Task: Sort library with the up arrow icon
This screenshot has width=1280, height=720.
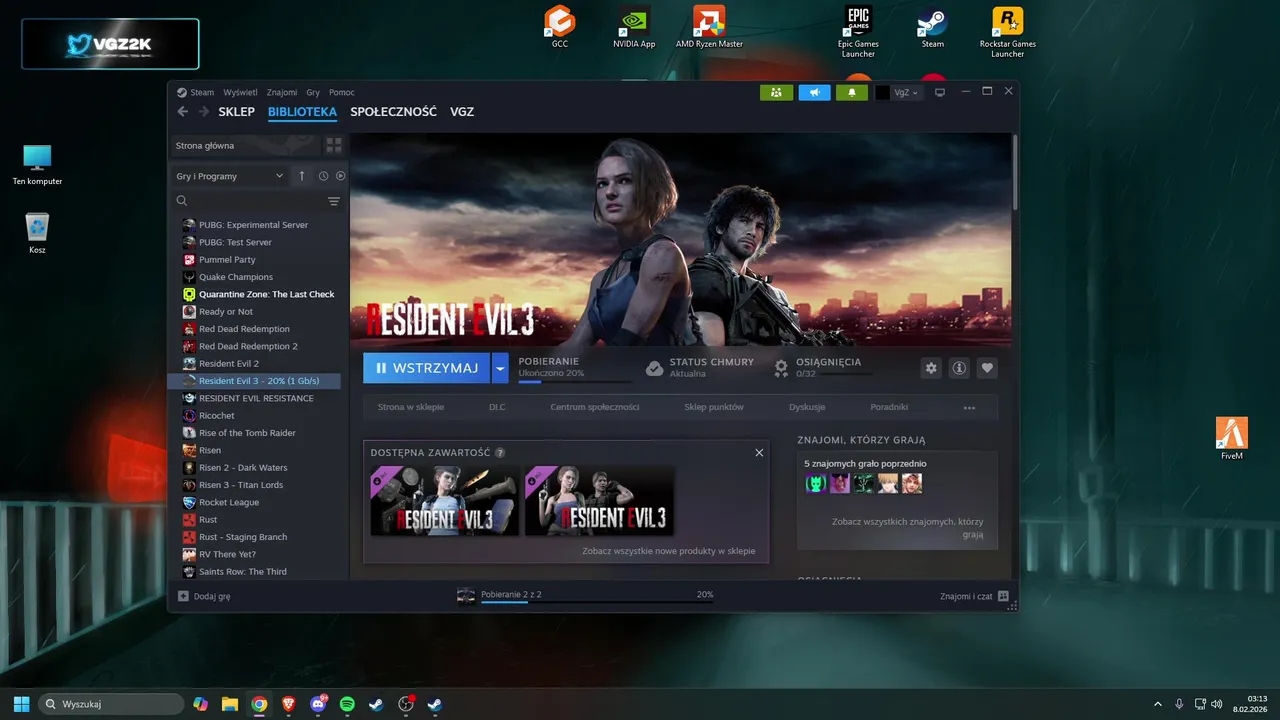Action: pos(302,176)
